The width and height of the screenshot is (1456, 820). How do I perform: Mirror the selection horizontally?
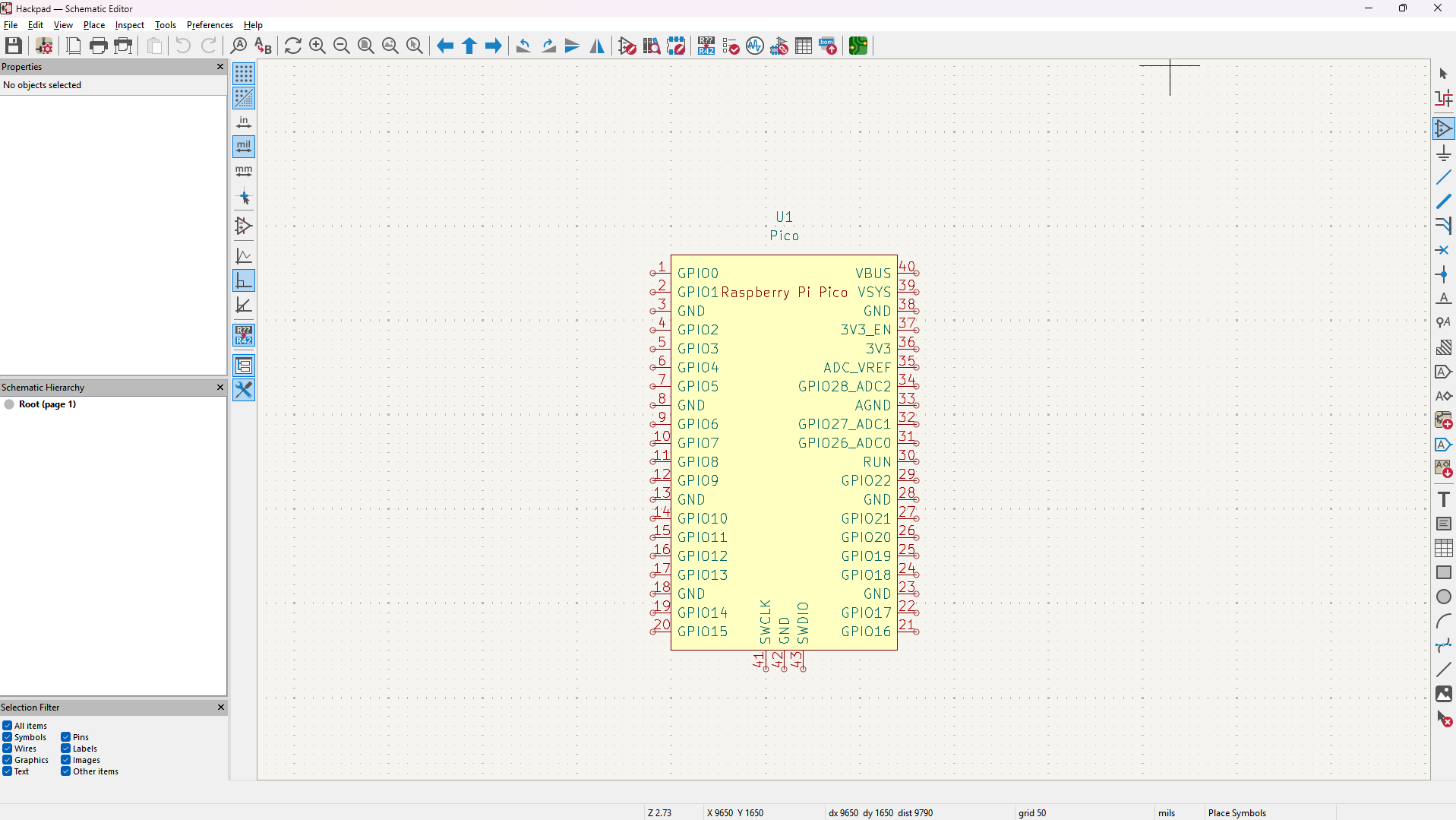click(x=597, y=46)
